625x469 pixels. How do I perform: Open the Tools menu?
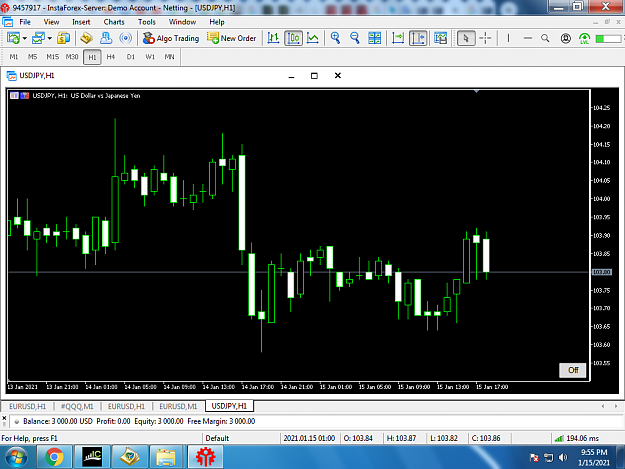pos(147,22)
